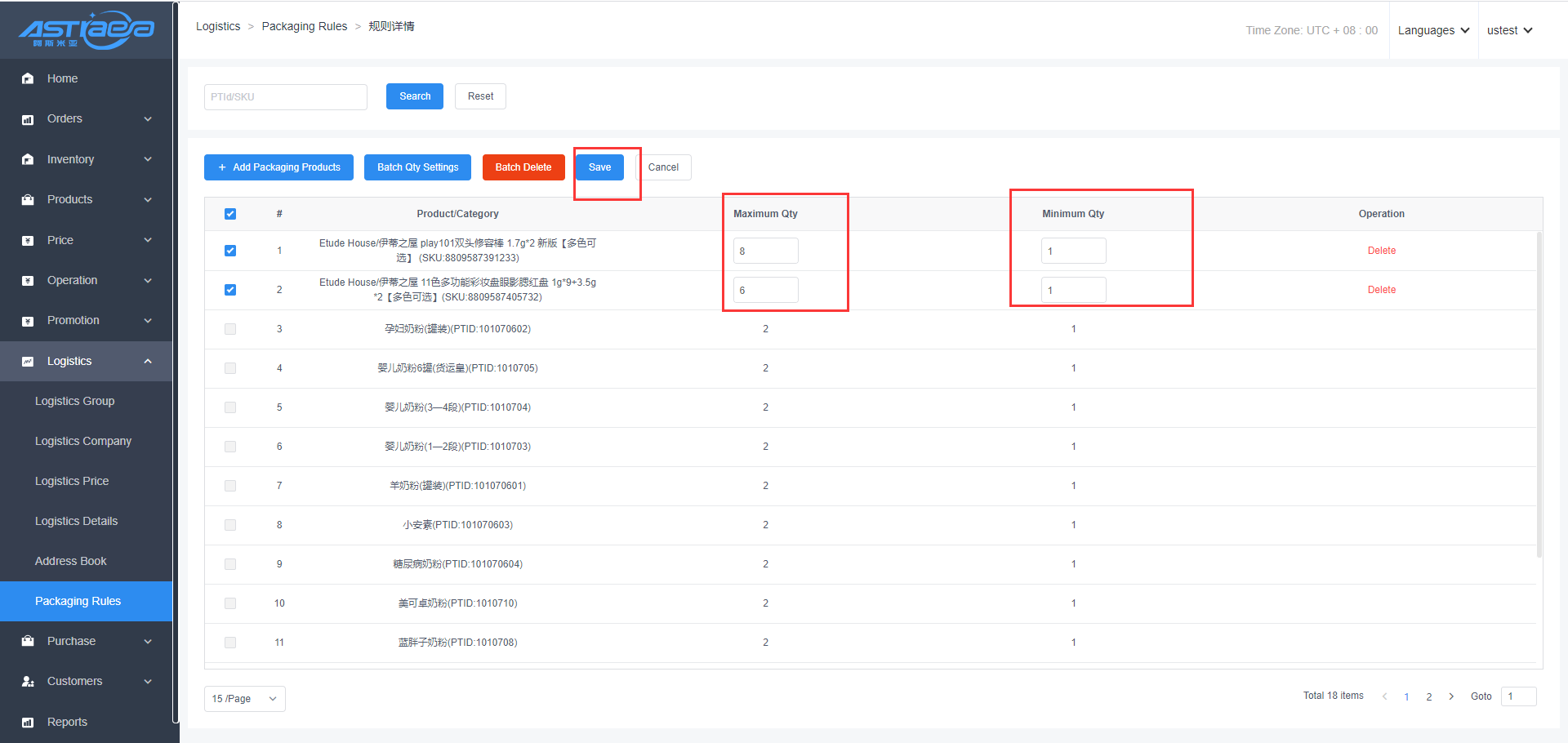Check the checkbox for row 3
This screenshot has height=743, width=1568.
tap(230, 329)
